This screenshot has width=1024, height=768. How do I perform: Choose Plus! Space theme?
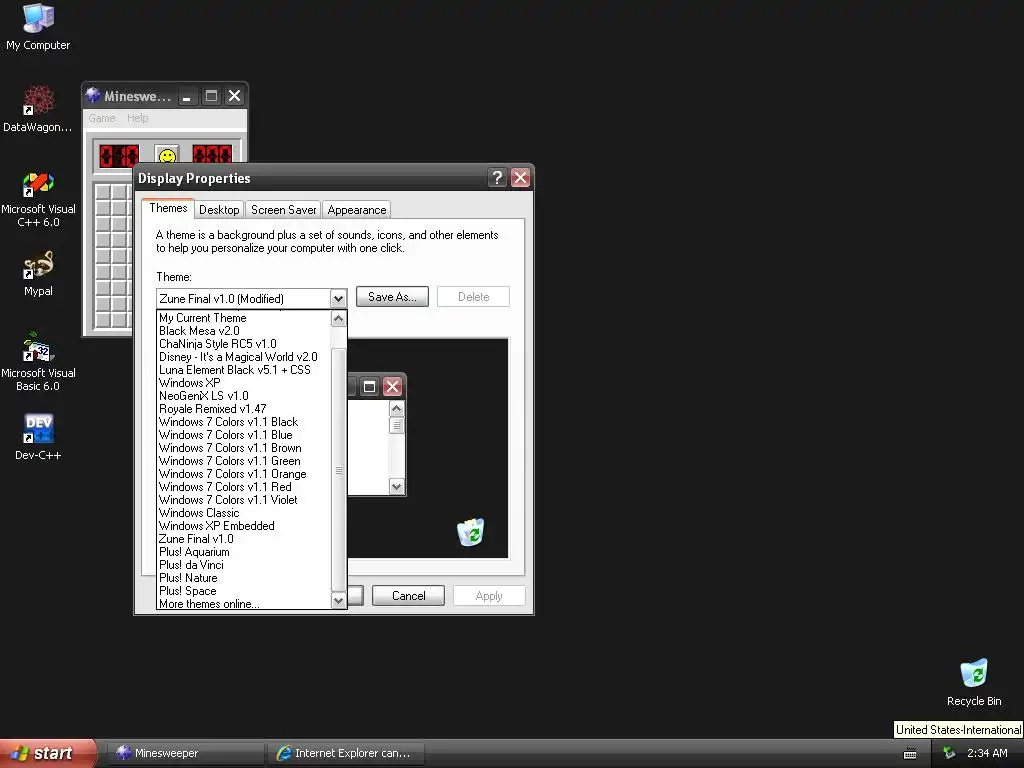[244, 591]
